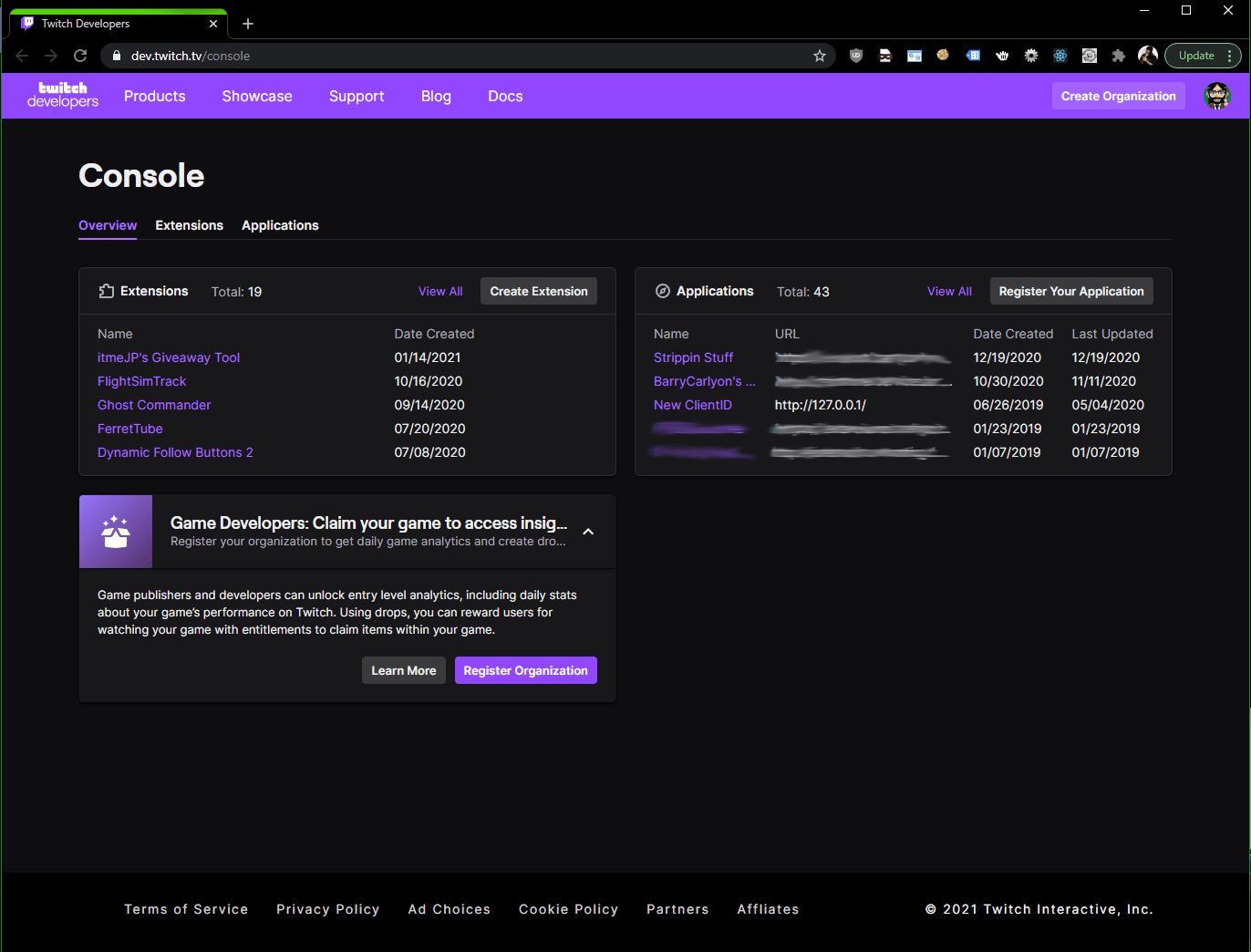Switch to the Applications tab
1251x952 pixels.
(280, 225)
